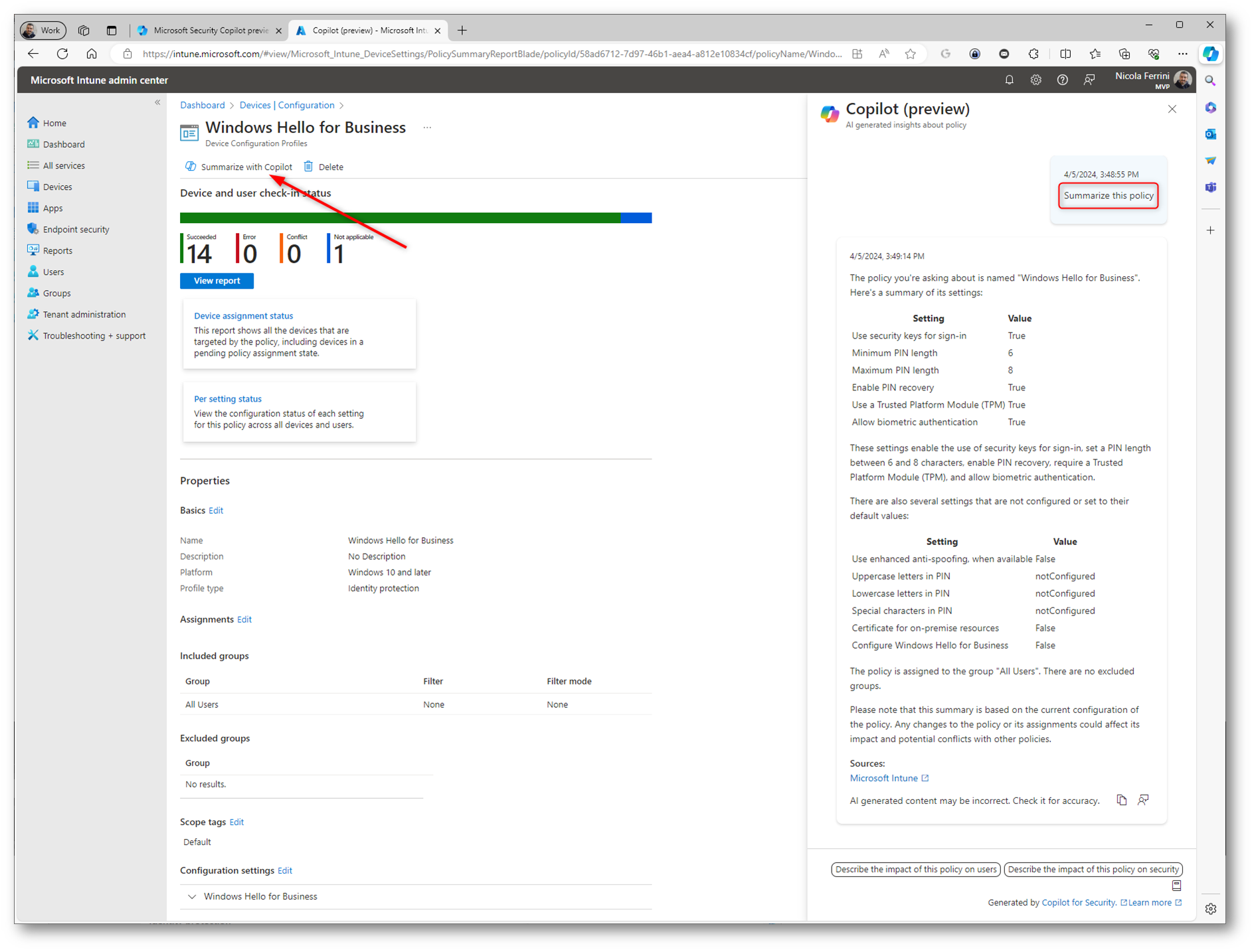Image resolution: width=1254 pixels, height=952 pixels.
Task: Open the notifications bell icon
Action: coord(1009,80)
